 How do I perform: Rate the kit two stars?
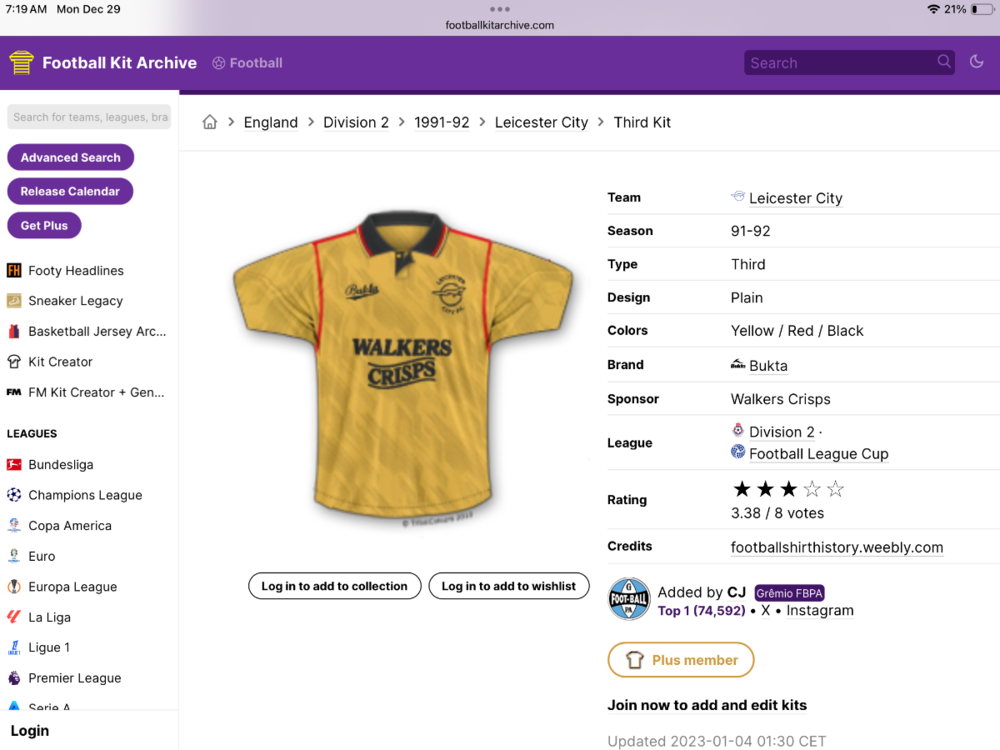point(765,489)
